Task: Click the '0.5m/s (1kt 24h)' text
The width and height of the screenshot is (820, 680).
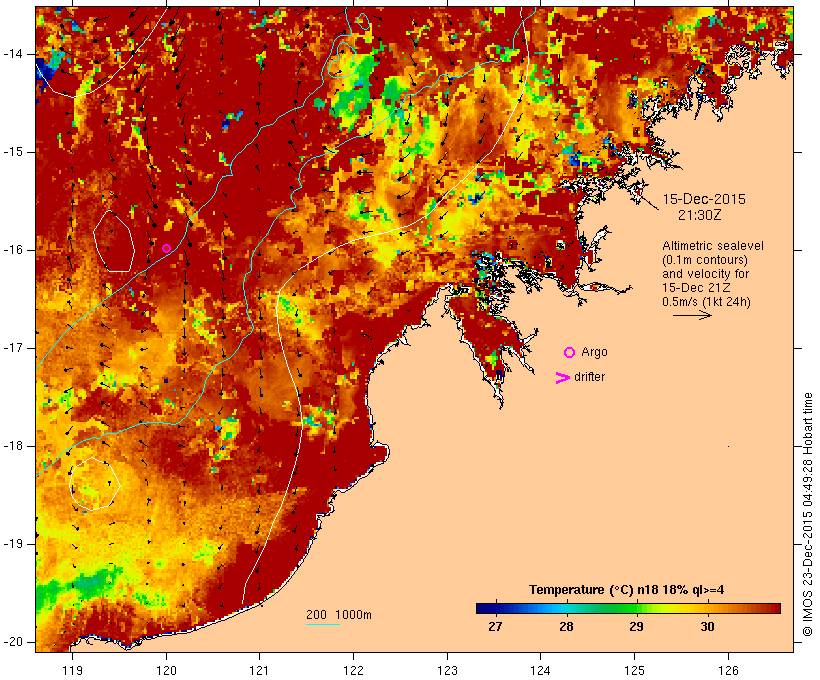Action: 706,302
